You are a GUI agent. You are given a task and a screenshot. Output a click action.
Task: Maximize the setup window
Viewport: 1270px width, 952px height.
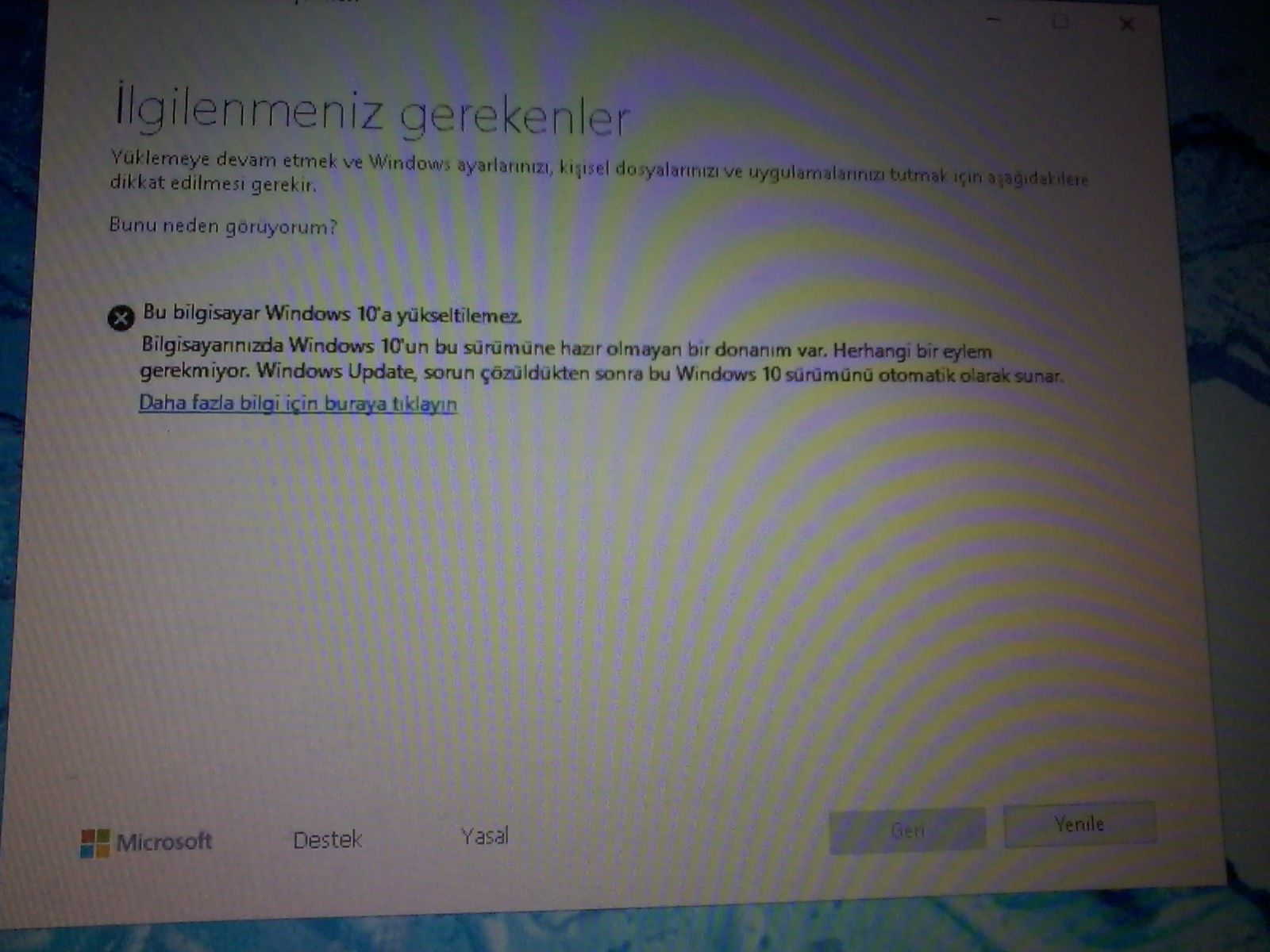(x=1060, y=22)
